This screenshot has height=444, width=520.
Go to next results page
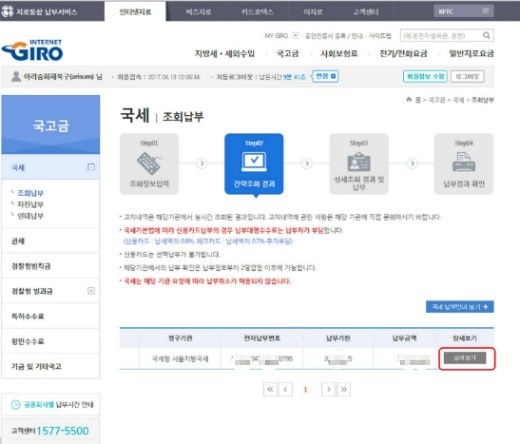tap(329, 389)
